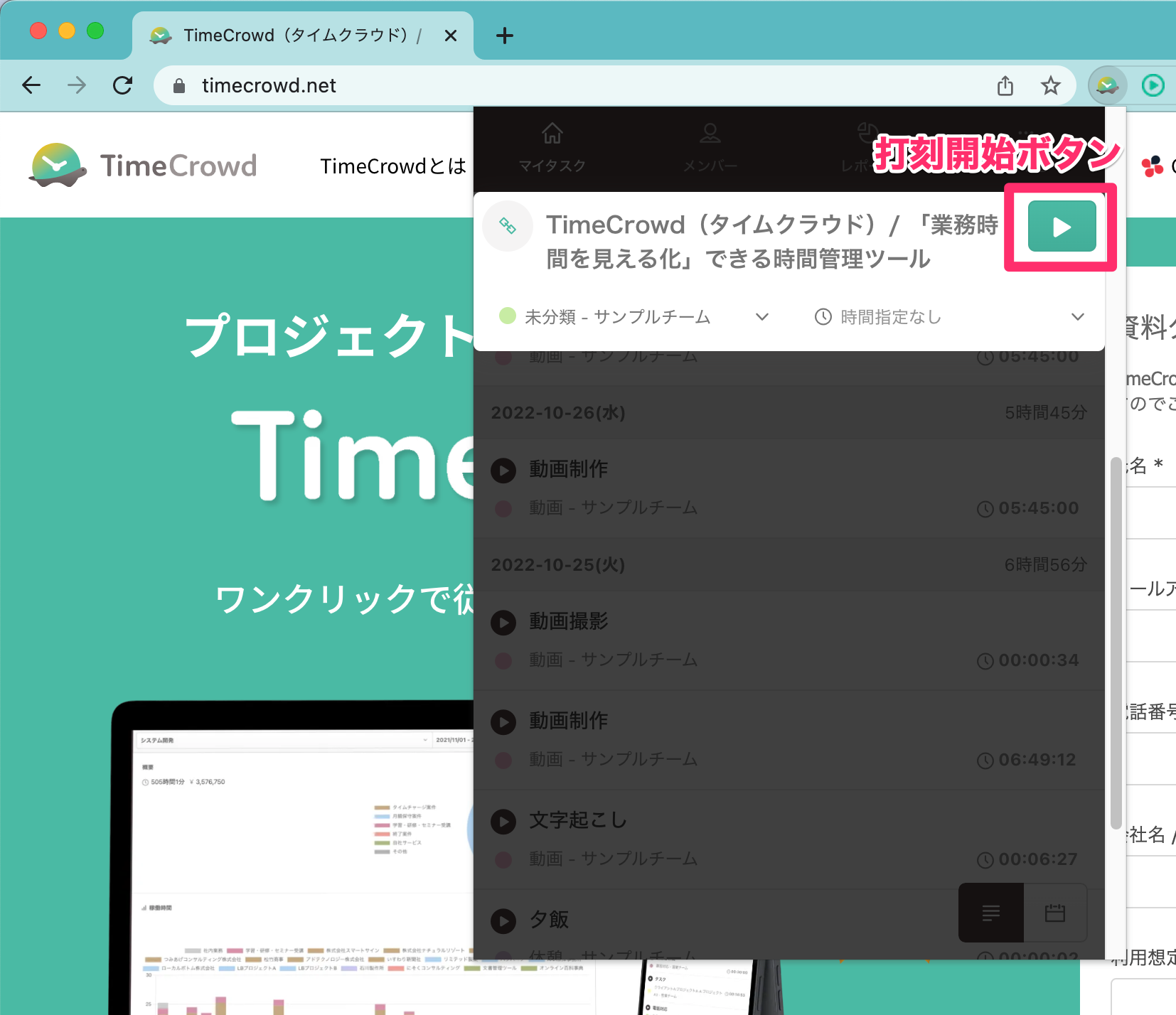
Task: Toggle the bookmark star in the address bar
Action: [x=1050, y=85]
